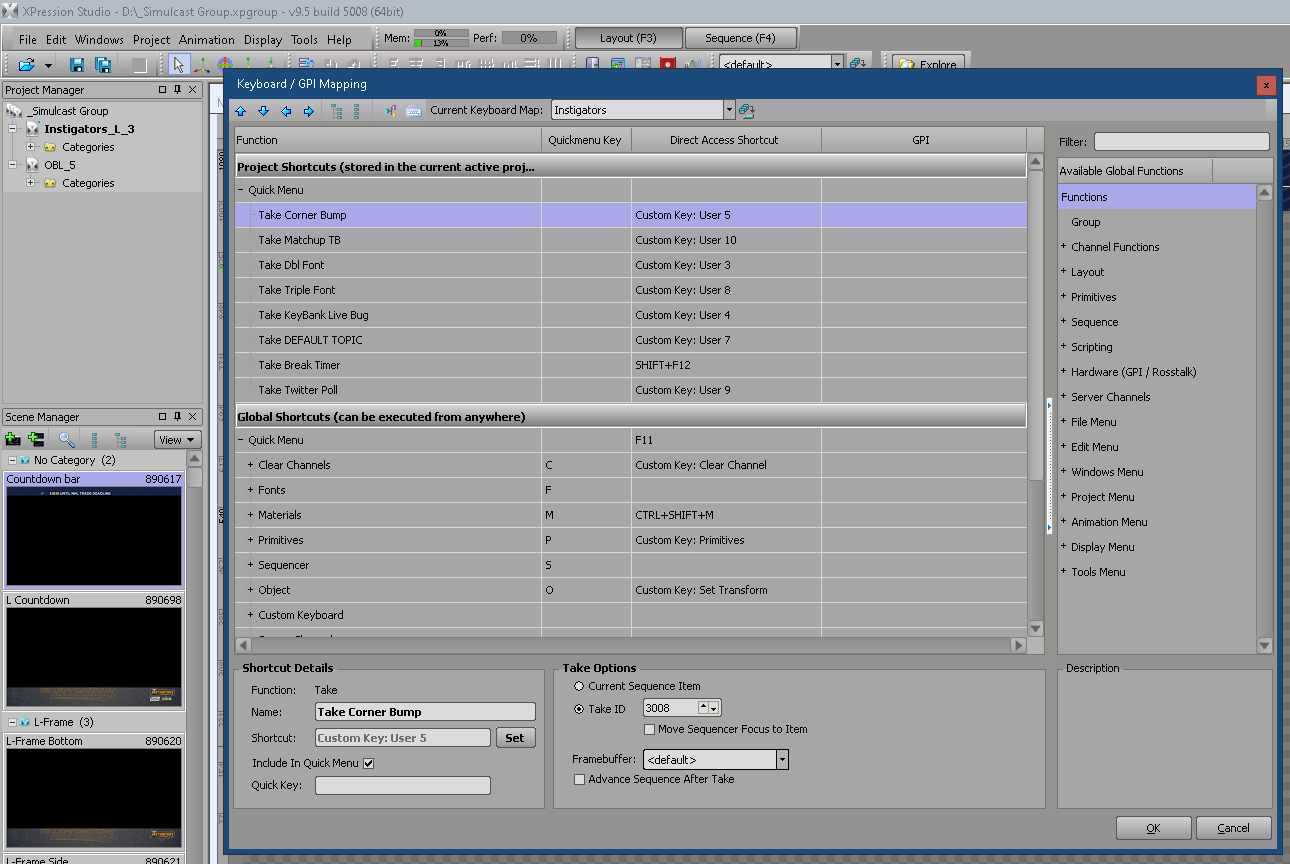Select the arrow pointer tool in main toolbar

[179, 65]
